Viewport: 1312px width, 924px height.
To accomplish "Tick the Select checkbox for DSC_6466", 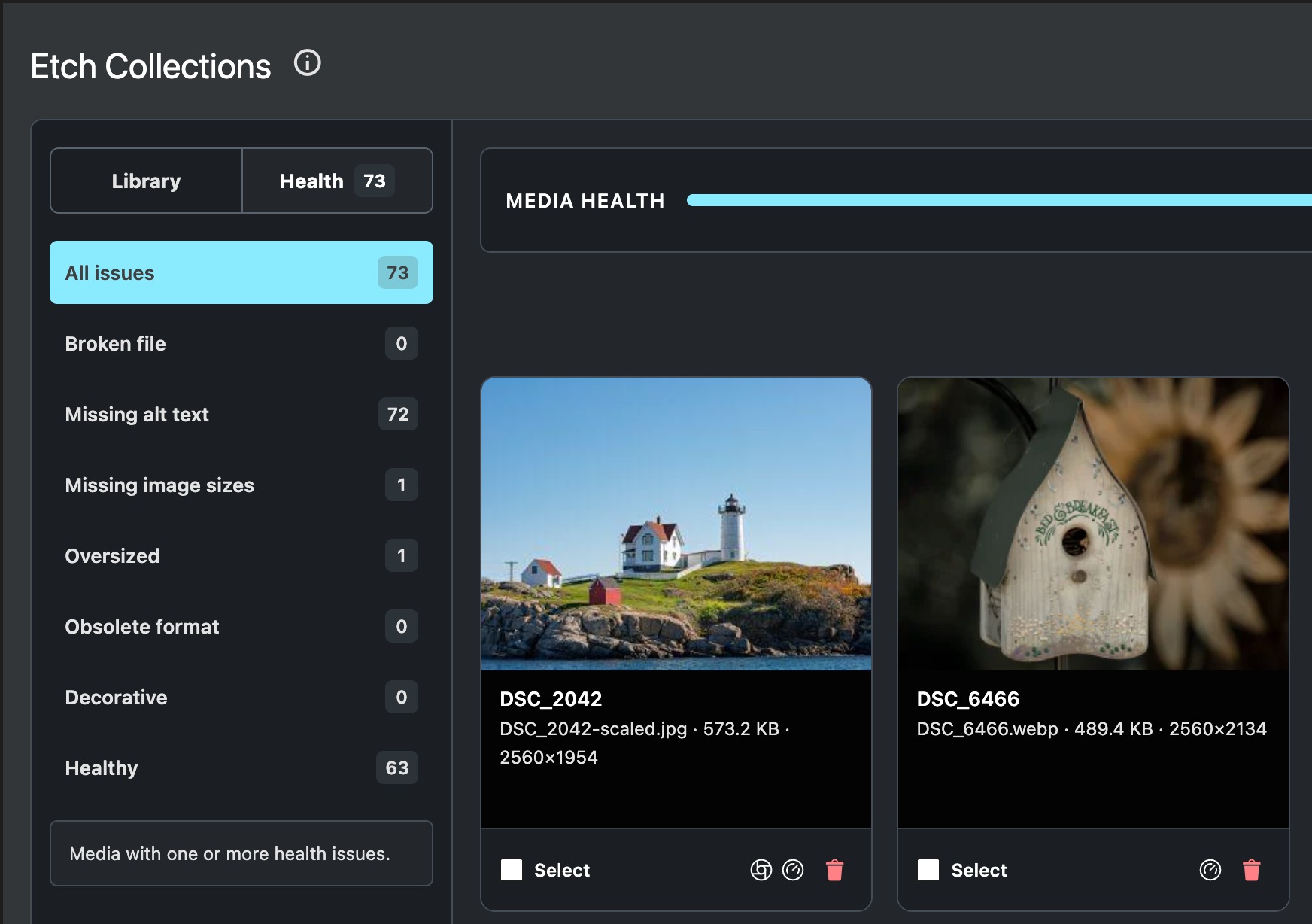I will [x=928, y=870].
